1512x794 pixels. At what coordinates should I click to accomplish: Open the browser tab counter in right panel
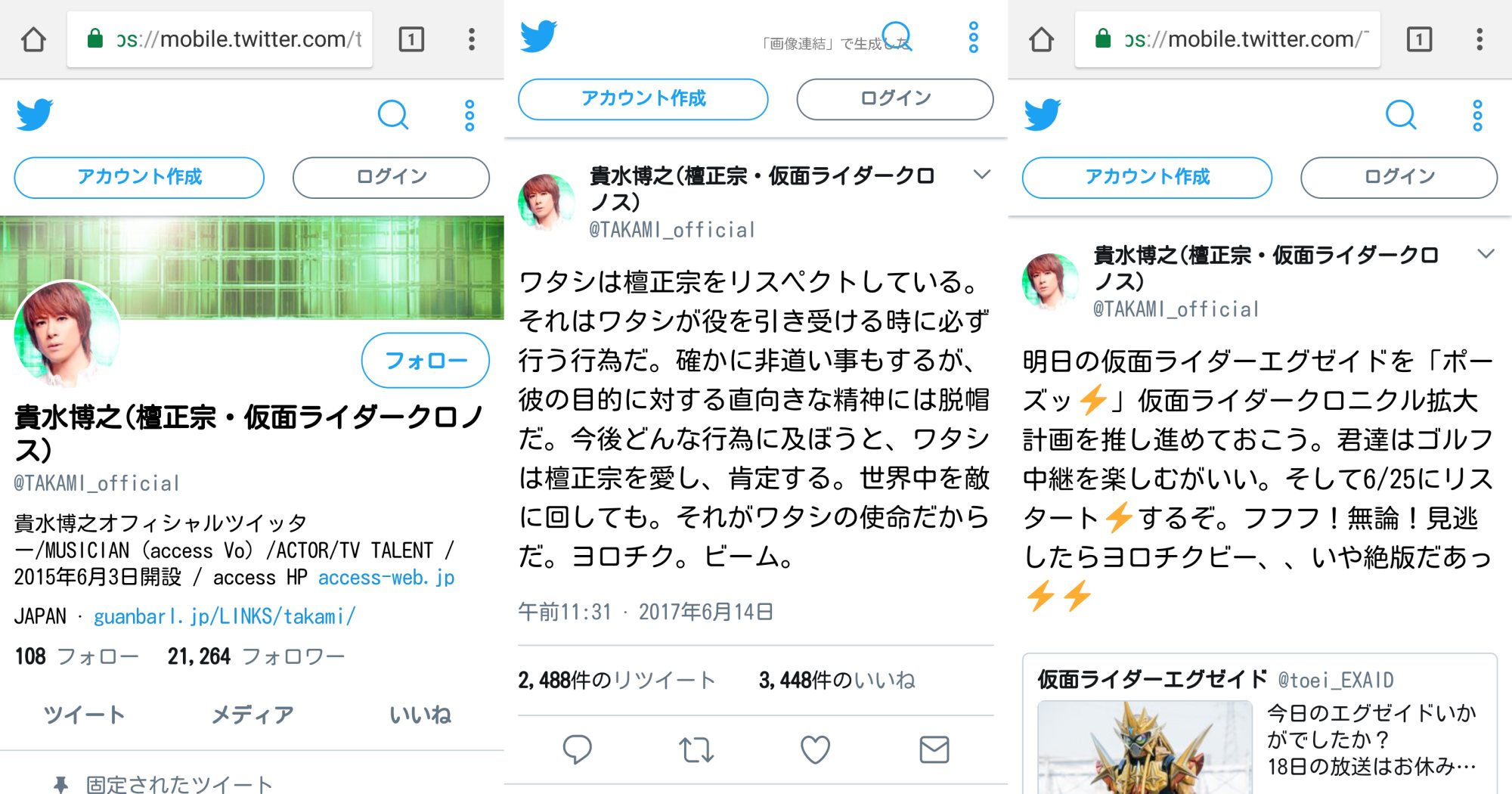click(1419, 39)
